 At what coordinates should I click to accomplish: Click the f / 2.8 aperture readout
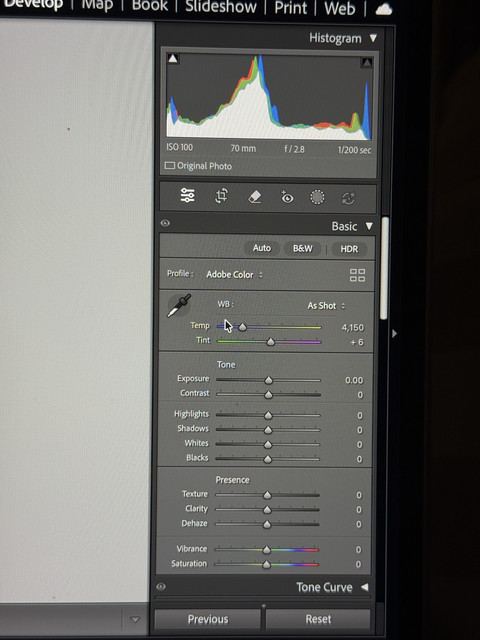click(x=294, y=149)
